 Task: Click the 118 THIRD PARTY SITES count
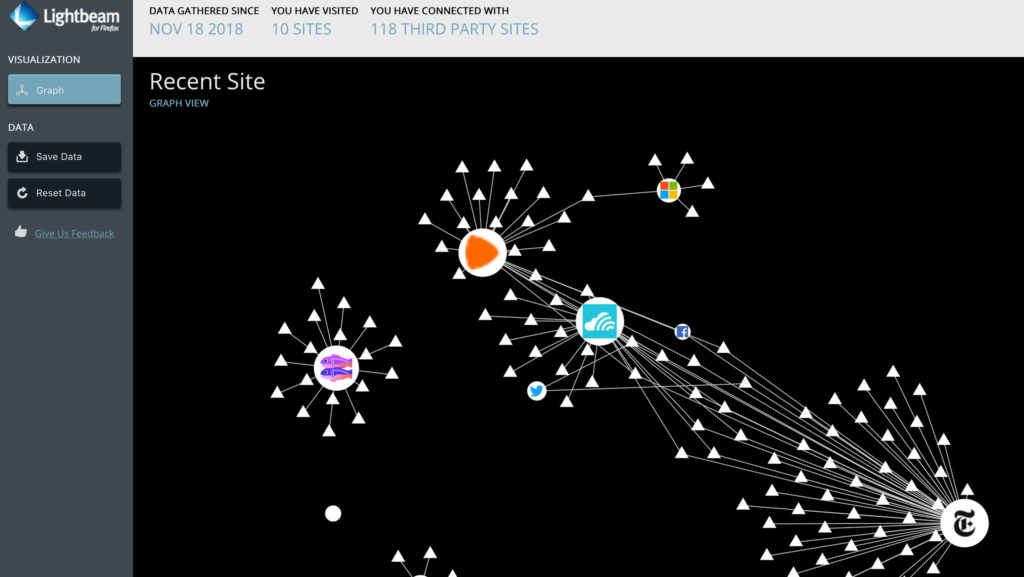[455, 29]
